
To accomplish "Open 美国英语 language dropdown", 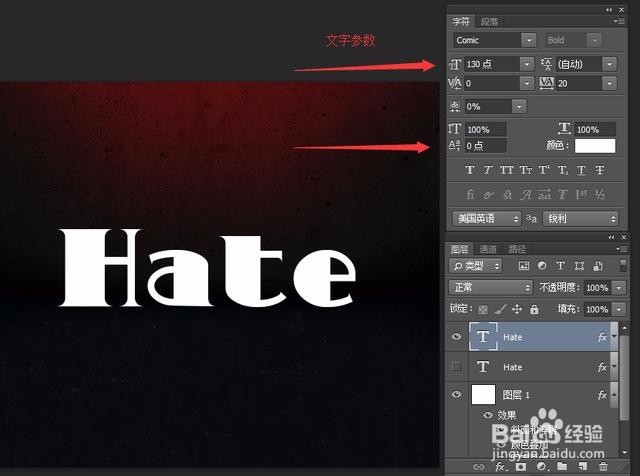I will pyautogui.click(x=487, y=219).
